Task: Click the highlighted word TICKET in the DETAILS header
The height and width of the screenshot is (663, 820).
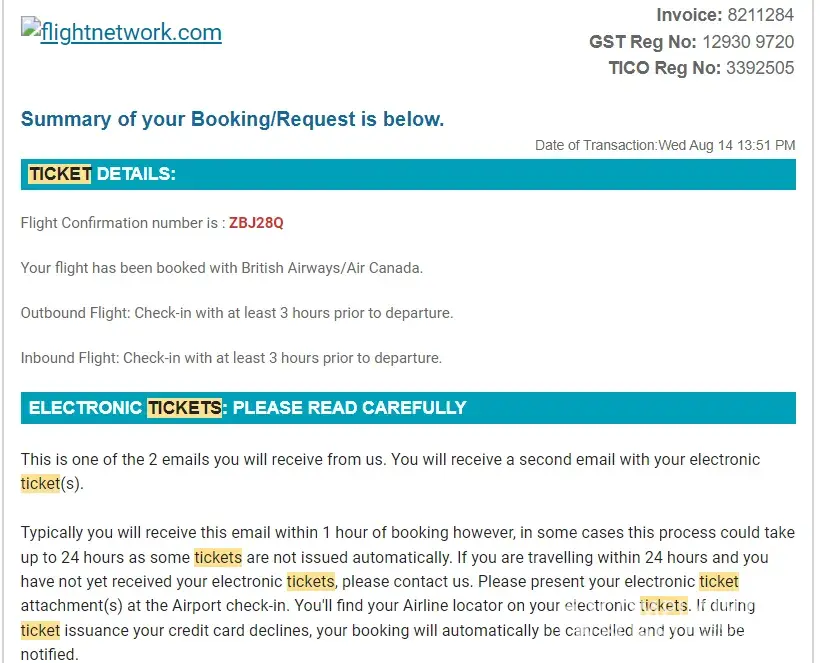Action: 60,174
